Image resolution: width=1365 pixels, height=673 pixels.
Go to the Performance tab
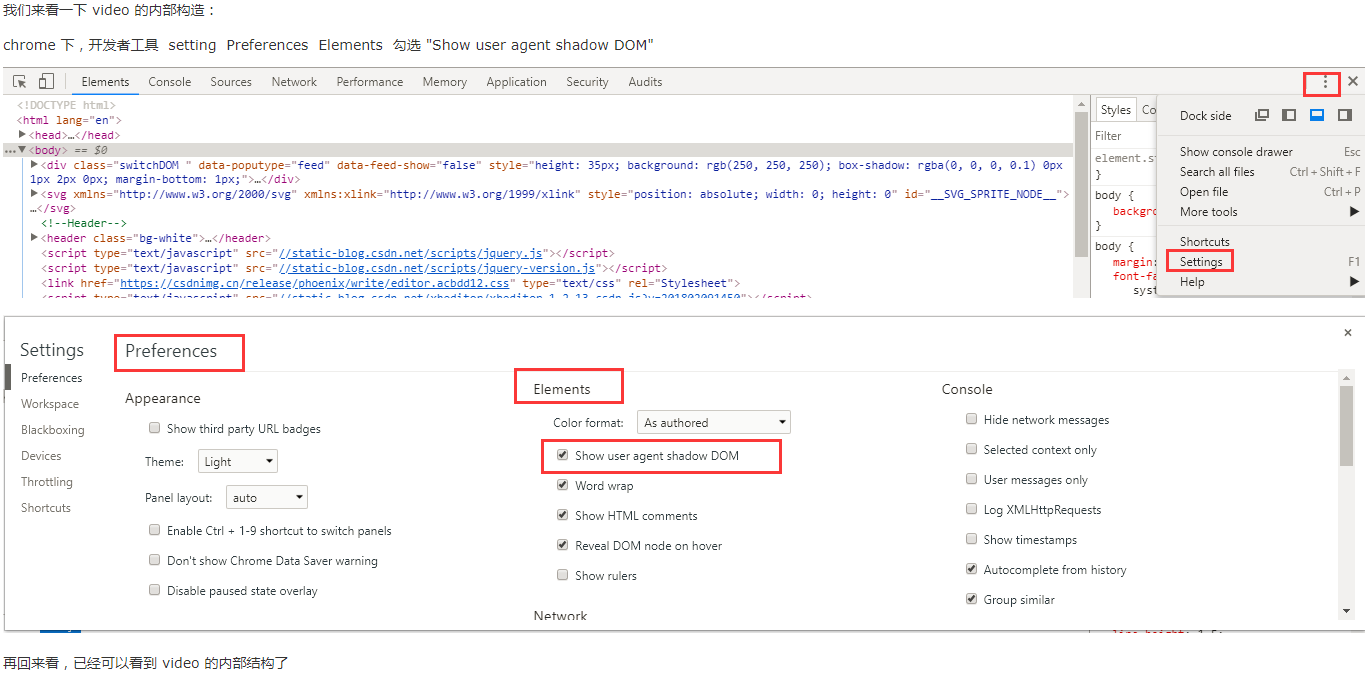click(x=370, y=82)
